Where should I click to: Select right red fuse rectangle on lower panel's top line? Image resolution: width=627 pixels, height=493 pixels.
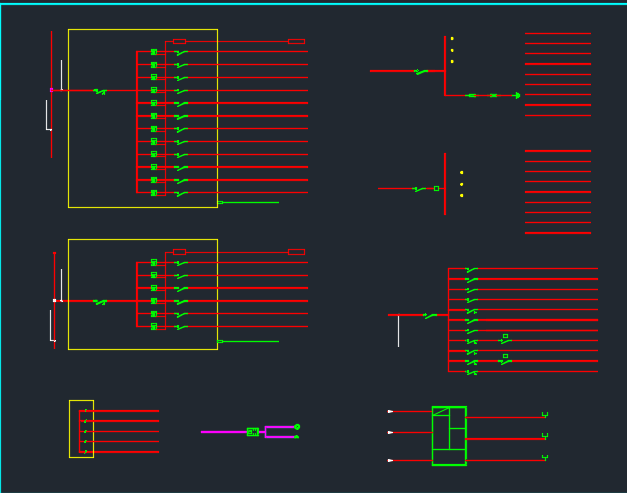click(x=296, y=252)
